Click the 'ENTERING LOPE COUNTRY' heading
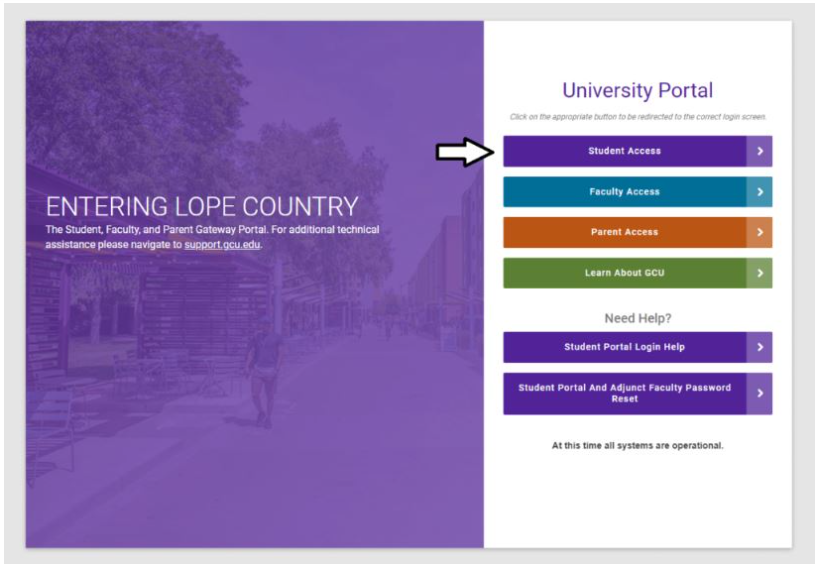The width and height of the screenshot is (815, 564). coord(202,206)
